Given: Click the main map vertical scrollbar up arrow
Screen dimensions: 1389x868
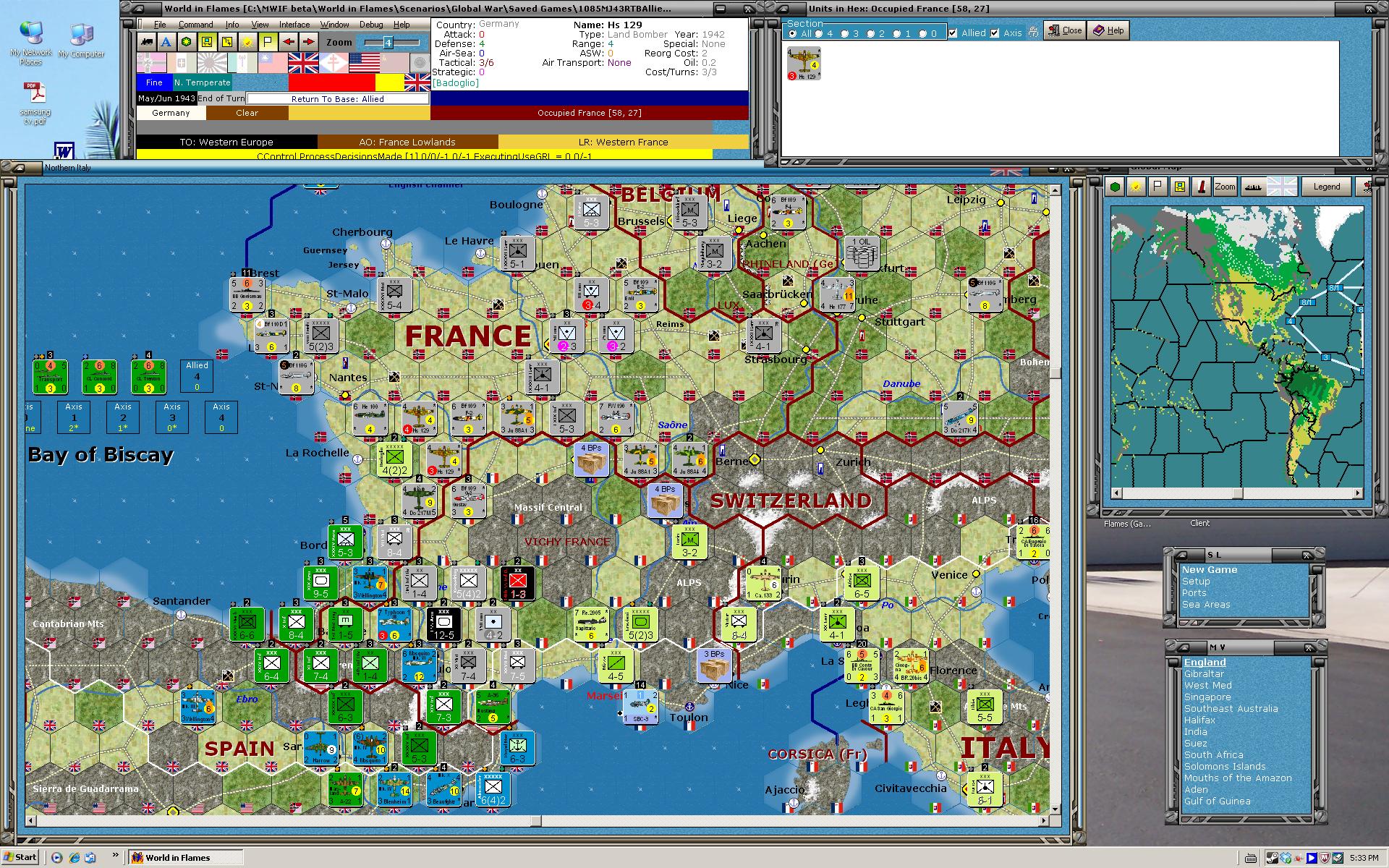Looking at the screenshot, I should coord(1055,190).
